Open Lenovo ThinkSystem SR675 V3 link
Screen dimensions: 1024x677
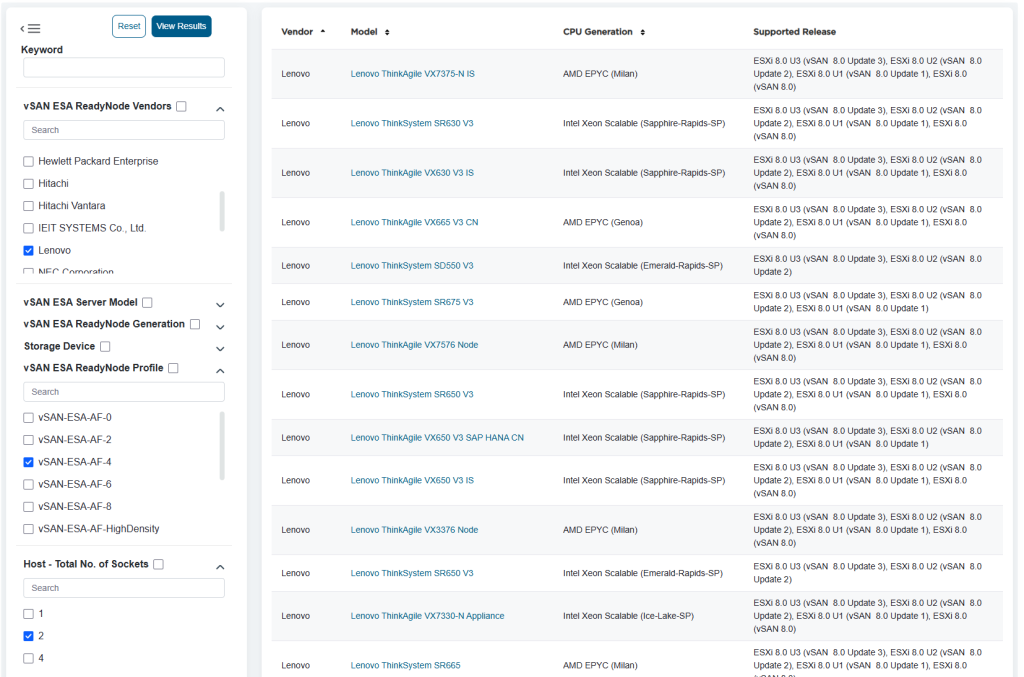[411, 302]
